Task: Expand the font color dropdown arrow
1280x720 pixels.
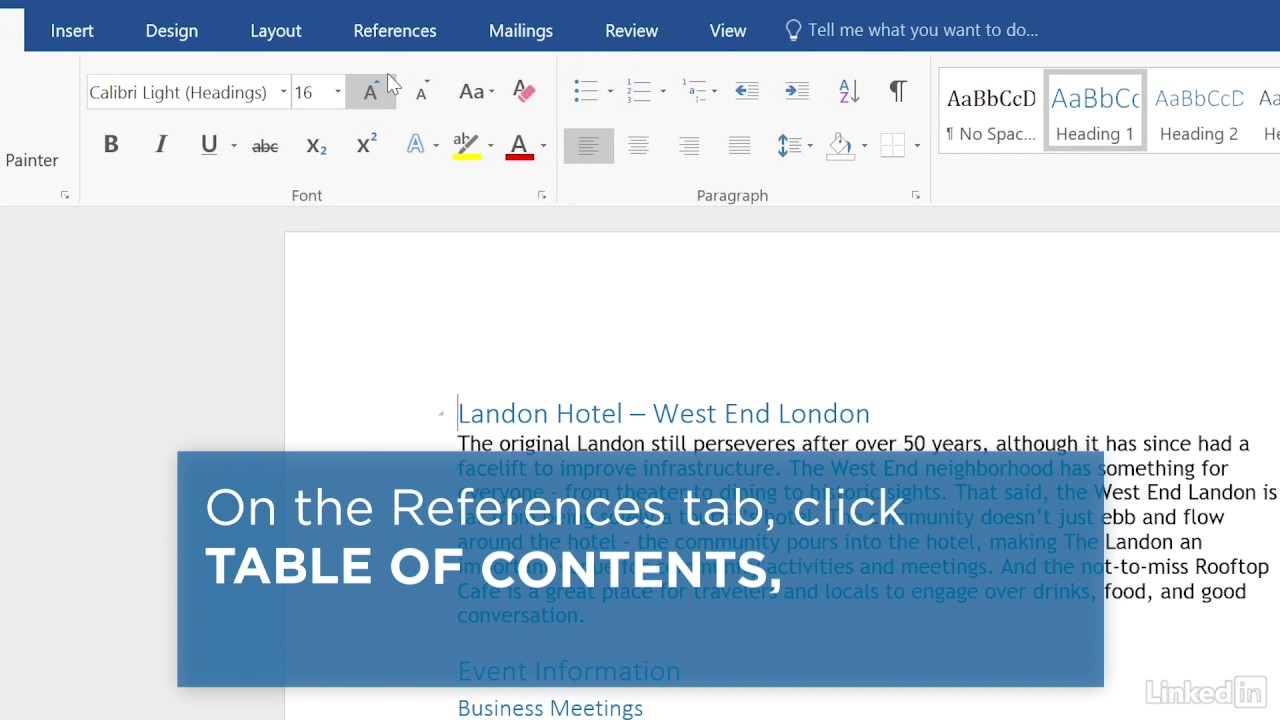Action: point(543,146)
